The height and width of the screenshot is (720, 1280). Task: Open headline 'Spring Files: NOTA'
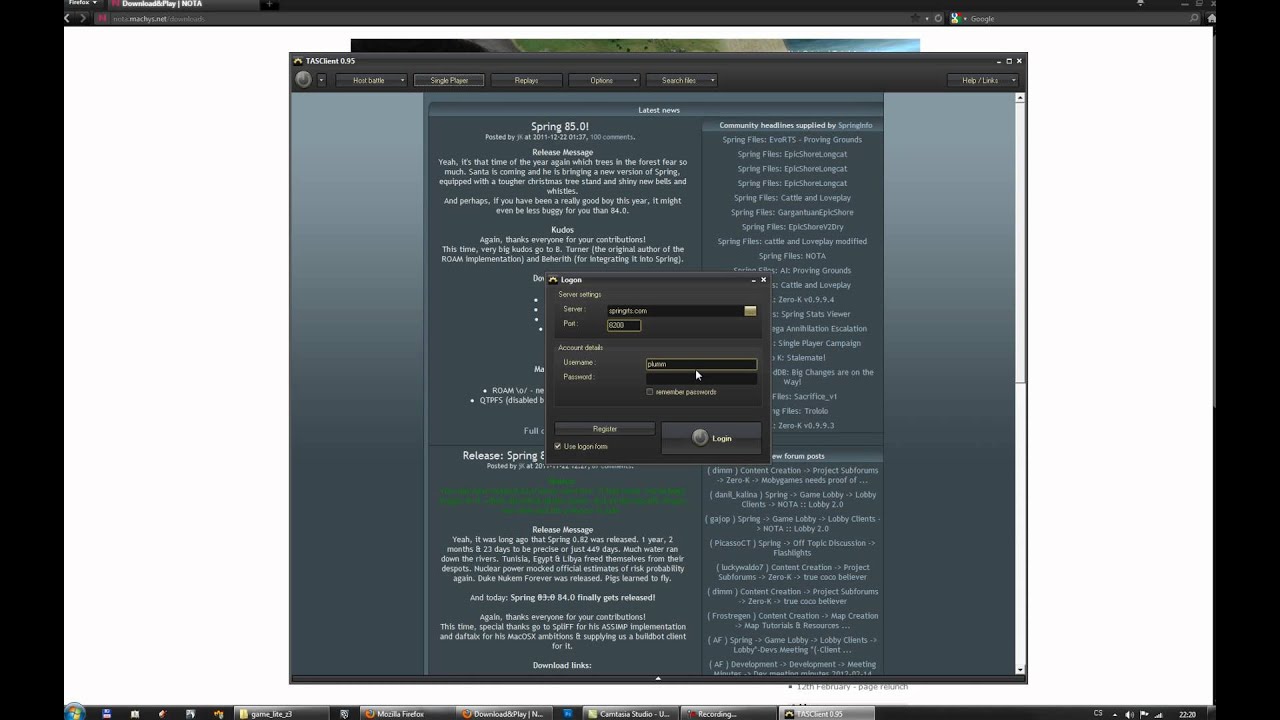click(792, 256)
